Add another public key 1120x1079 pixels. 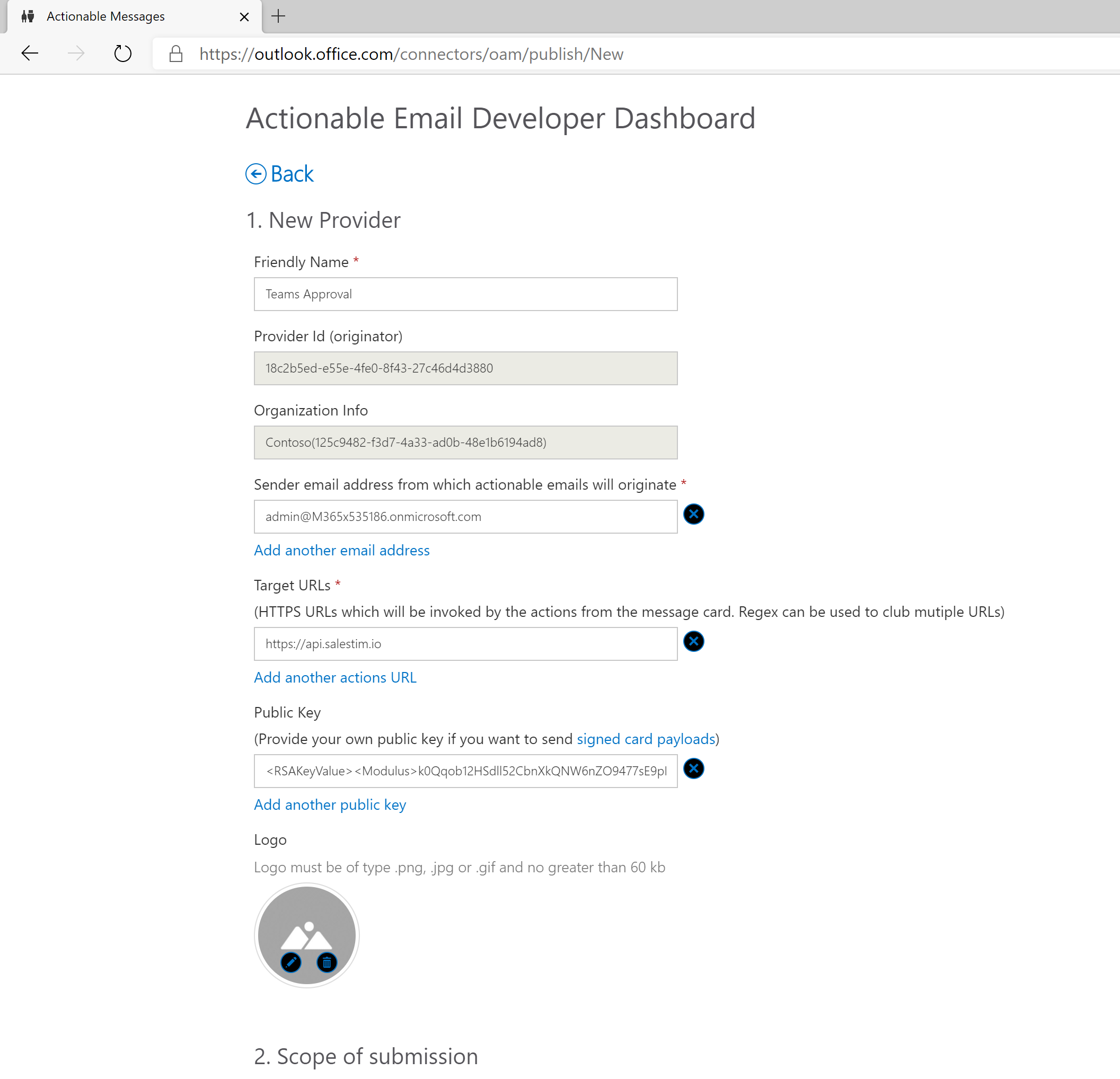tap(330, 804)
